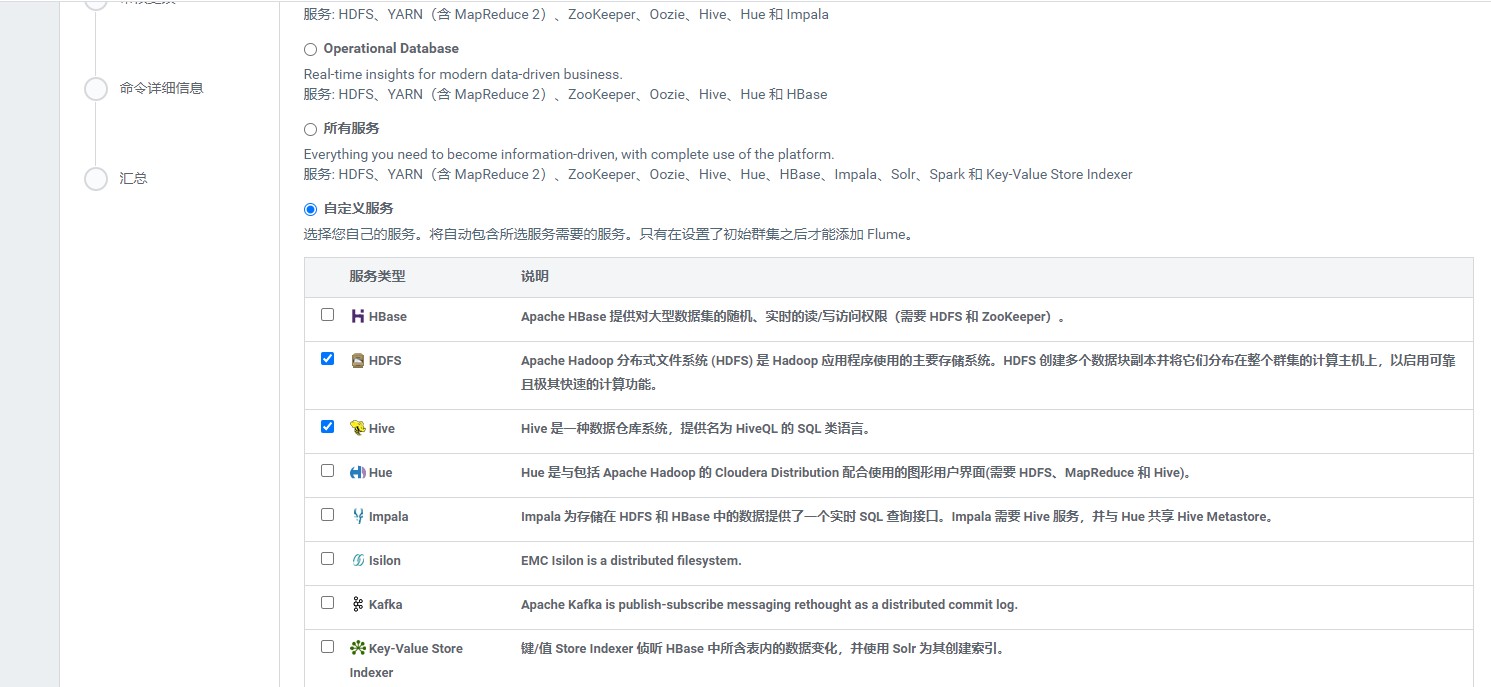Image resolution: width=1491 pixels, height=687 pixels.
Task: Click the Hue service icon
Action: point(358,472)
